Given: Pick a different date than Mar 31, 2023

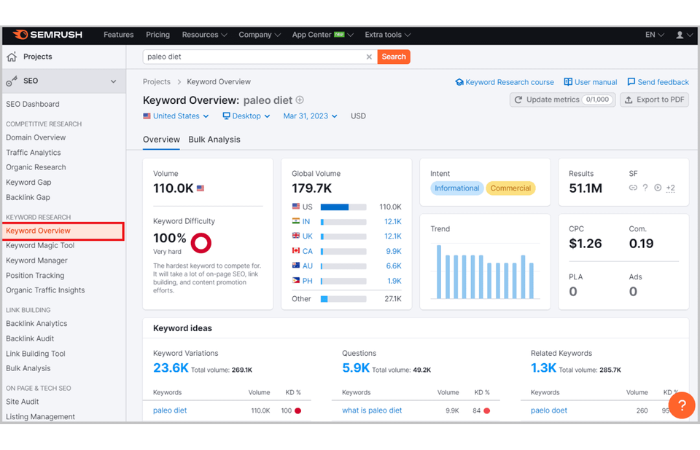Looking at the screenshot, I should [310, 116].
